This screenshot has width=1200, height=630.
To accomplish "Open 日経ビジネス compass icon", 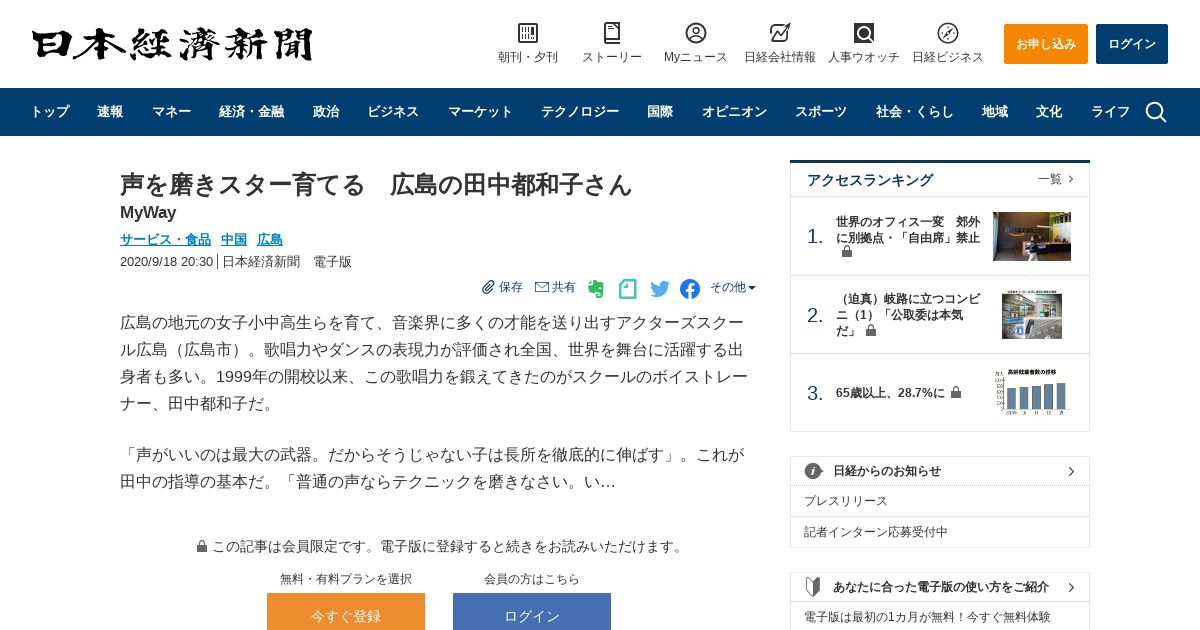I will pos(948,33).
